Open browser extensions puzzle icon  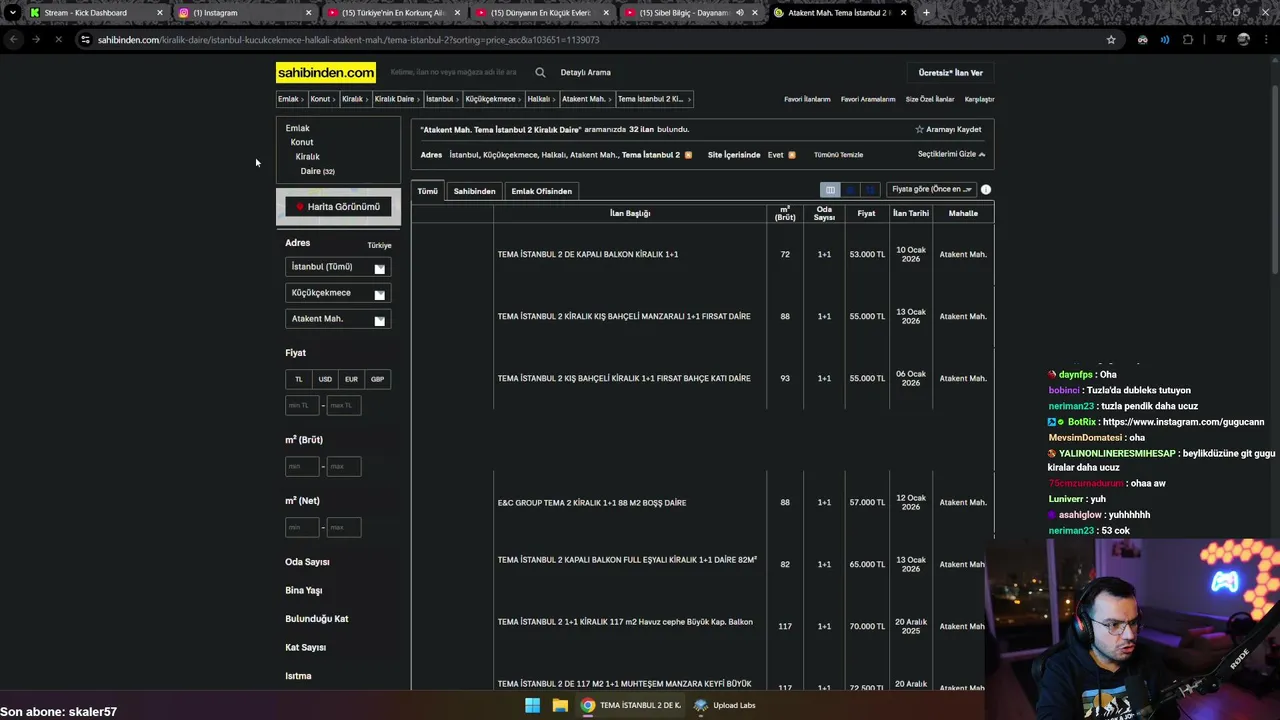1188,40
